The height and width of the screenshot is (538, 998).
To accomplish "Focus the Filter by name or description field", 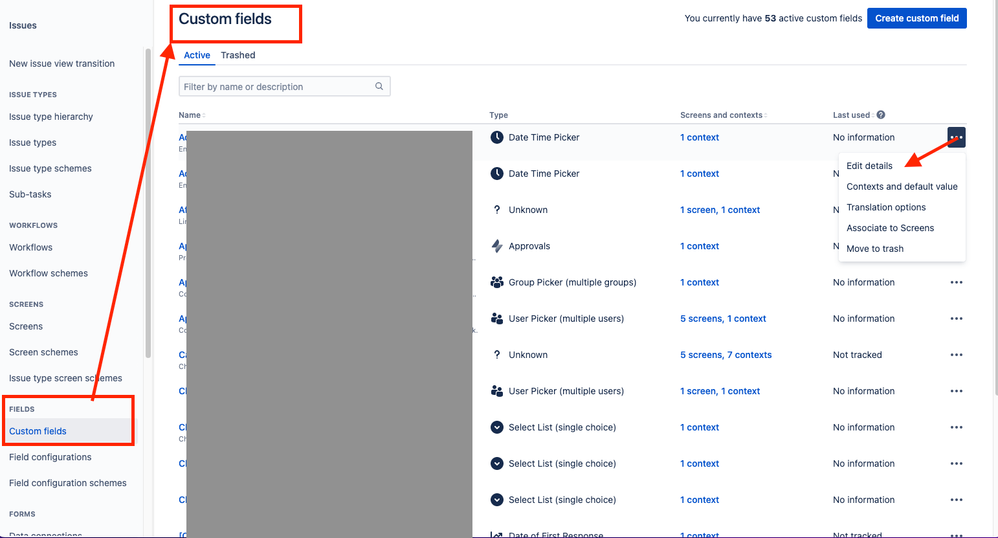I will [285, 87].
